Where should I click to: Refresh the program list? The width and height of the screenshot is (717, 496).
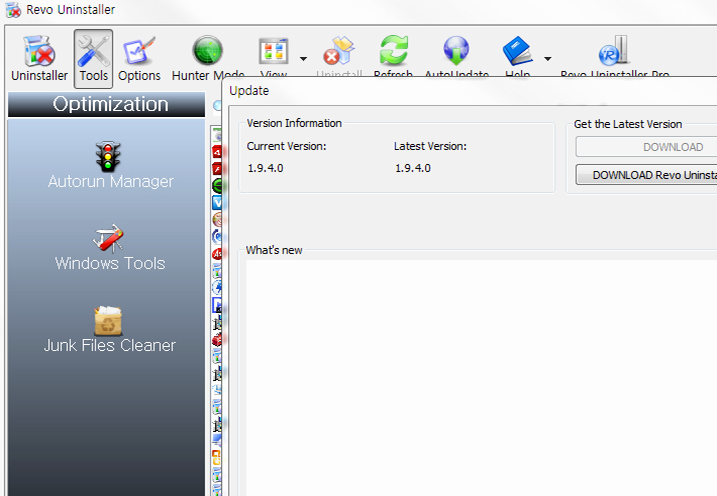[393, 51]
